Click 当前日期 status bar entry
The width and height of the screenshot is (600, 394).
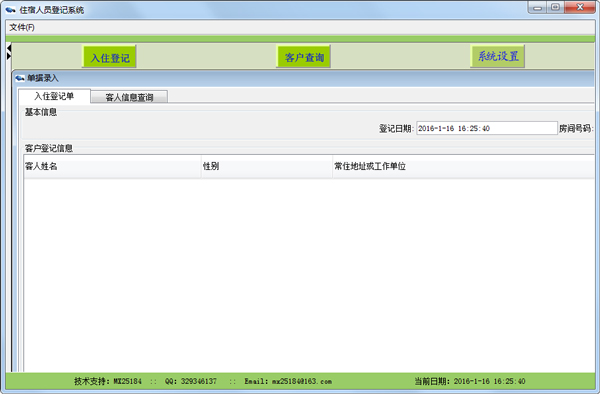click(470, 381)
